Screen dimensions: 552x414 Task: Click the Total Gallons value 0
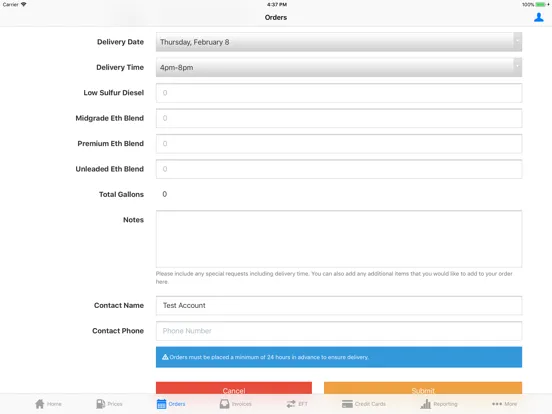tap(164, 194)
